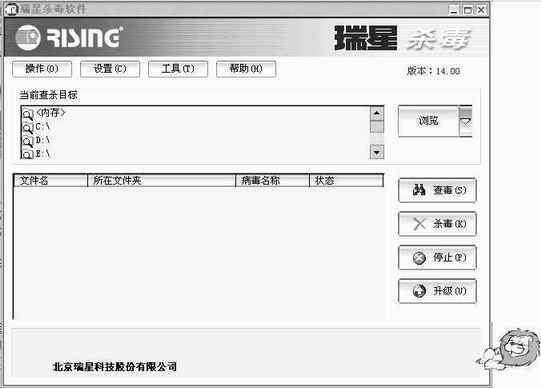Open the 操作(O) menu

[x=42, y=69]
